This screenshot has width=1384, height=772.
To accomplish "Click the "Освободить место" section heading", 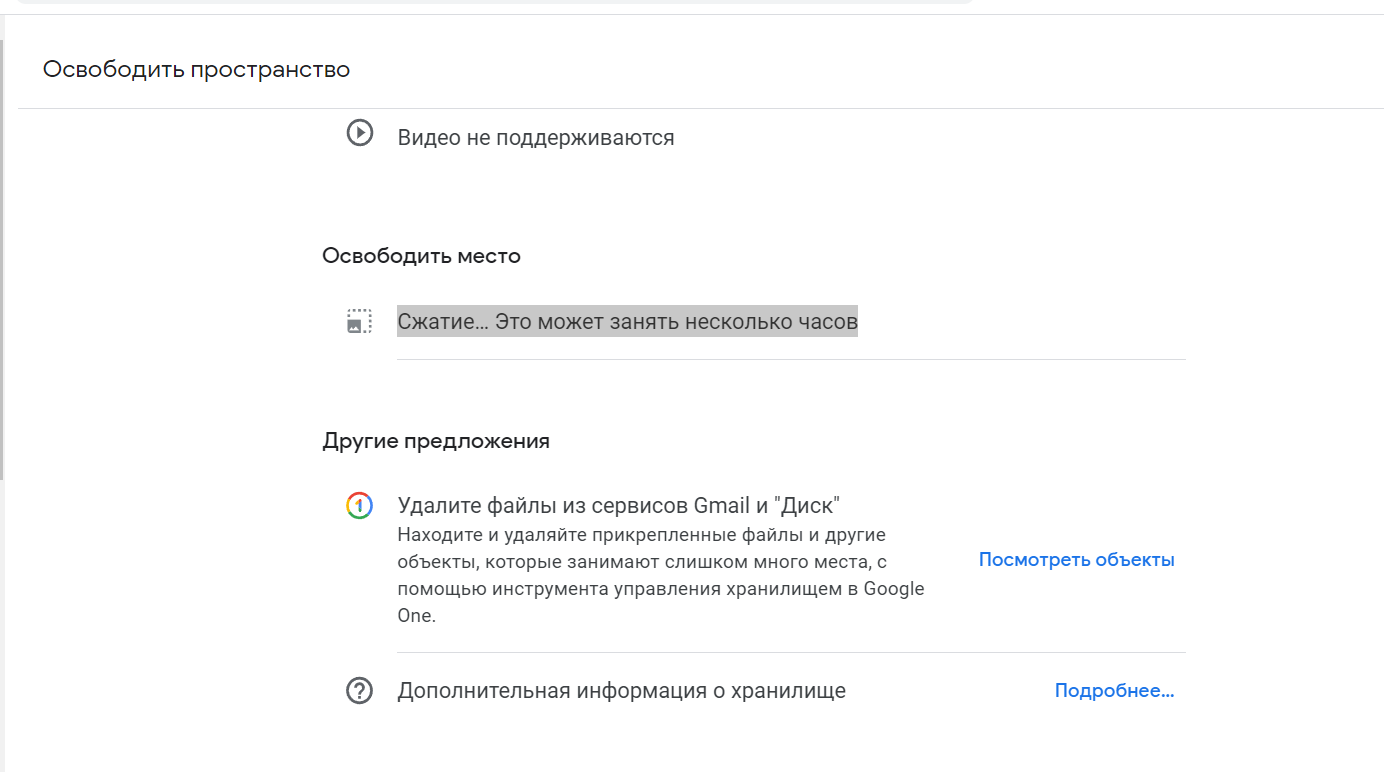I will [421, 256].
